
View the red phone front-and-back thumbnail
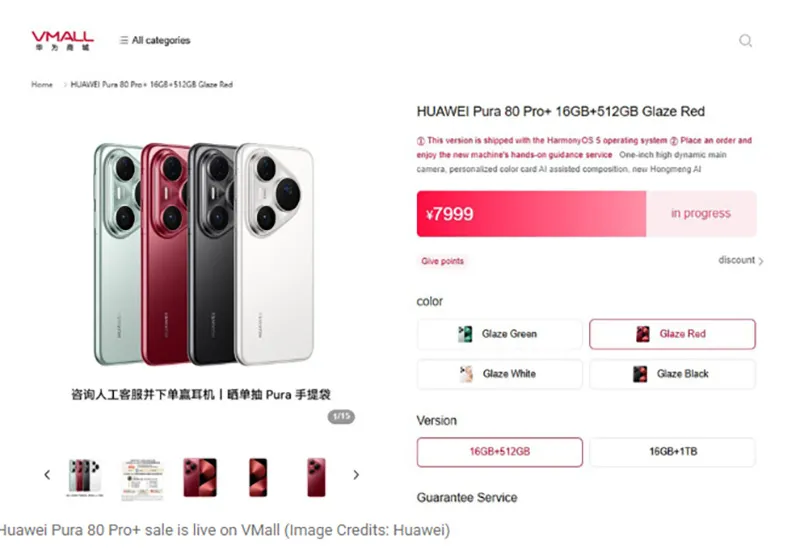(x=200, y=477)
